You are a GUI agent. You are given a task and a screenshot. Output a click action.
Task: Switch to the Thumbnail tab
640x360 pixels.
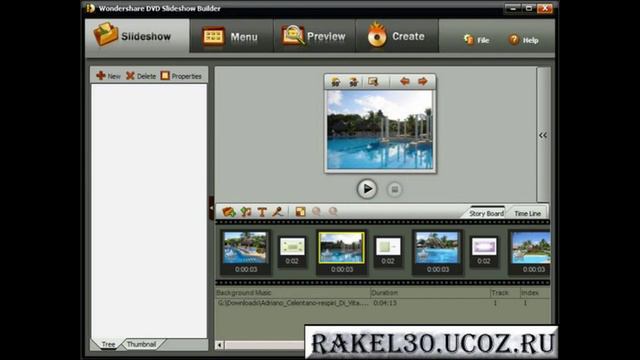141,344
